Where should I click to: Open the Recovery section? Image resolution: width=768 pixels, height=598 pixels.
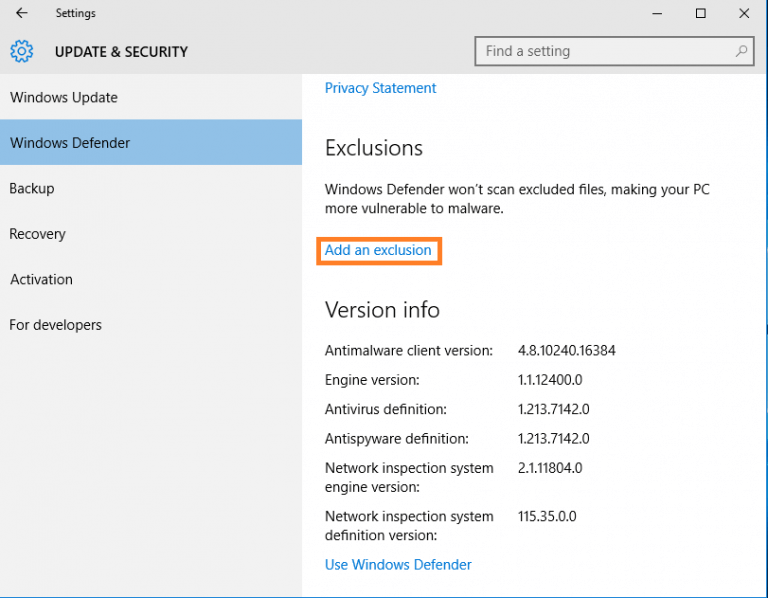pos(151,234)
